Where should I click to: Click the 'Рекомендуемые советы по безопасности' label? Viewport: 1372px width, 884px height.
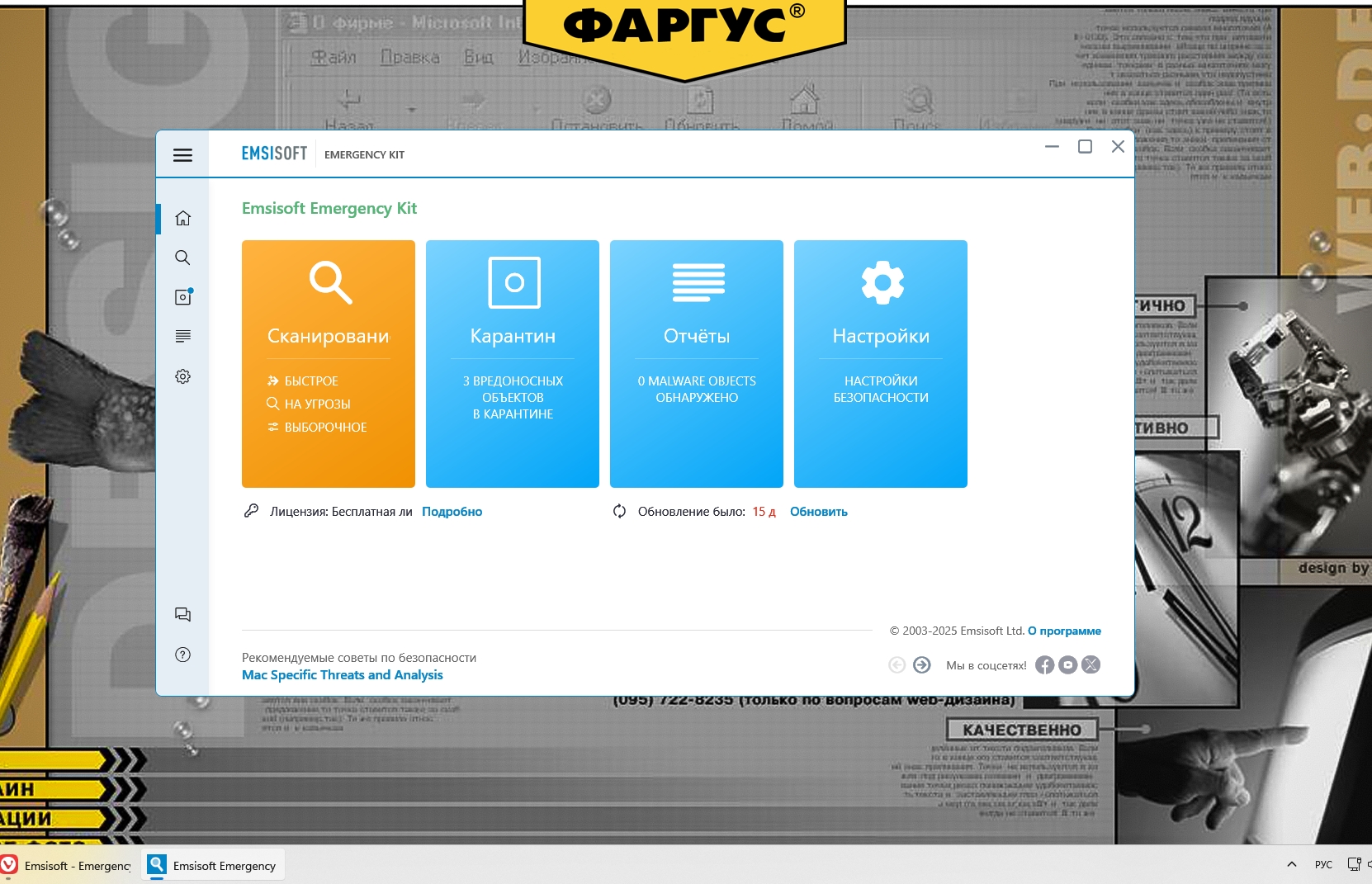359,658
